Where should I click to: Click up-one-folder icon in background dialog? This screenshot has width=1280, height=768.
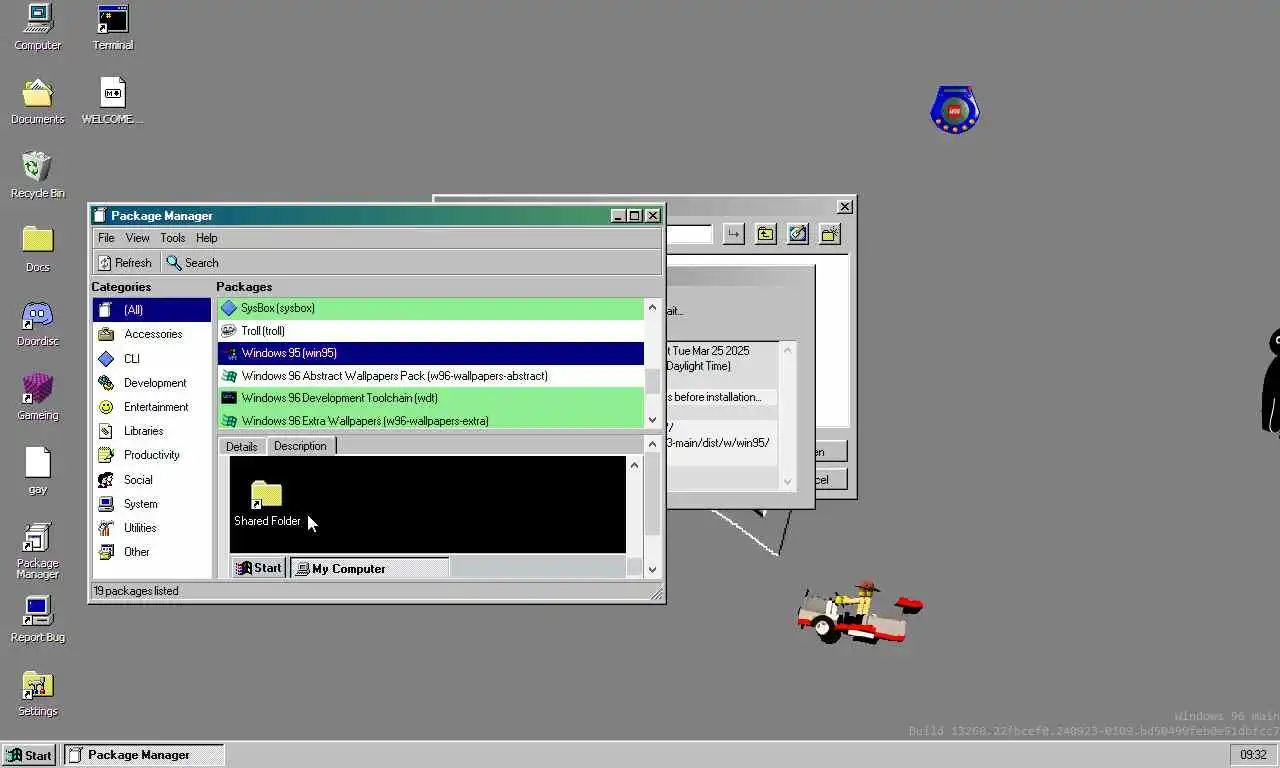pos(766,234)
